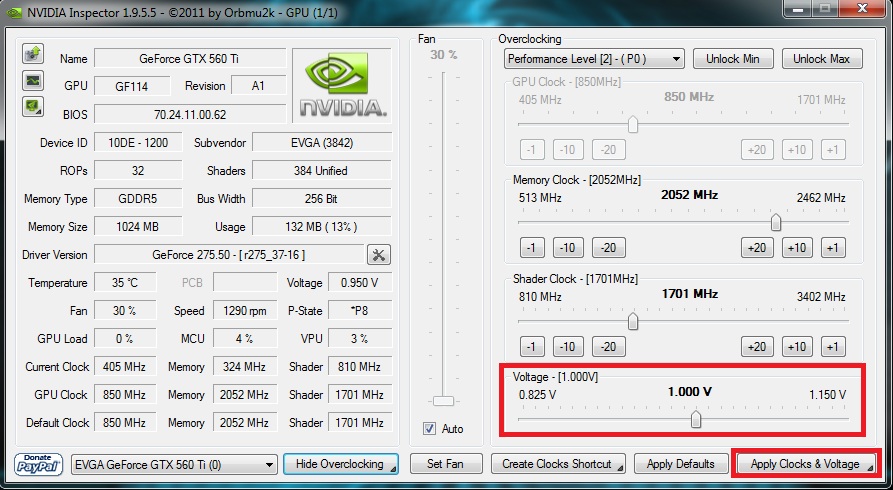893x490 pixels.
Task: Increase Memory Clock by 1 MHz
Action: pyautogui.click(x=833, y=248)
